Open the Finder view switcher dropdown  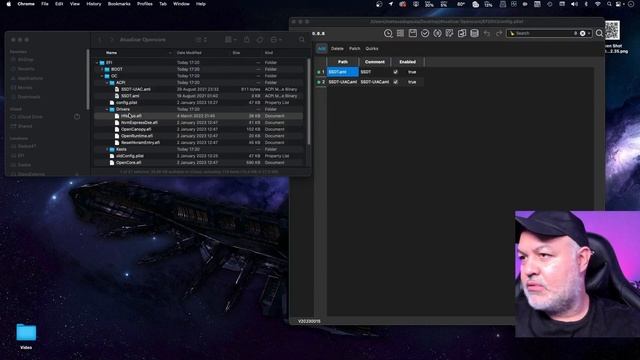(x=201, y=40)
